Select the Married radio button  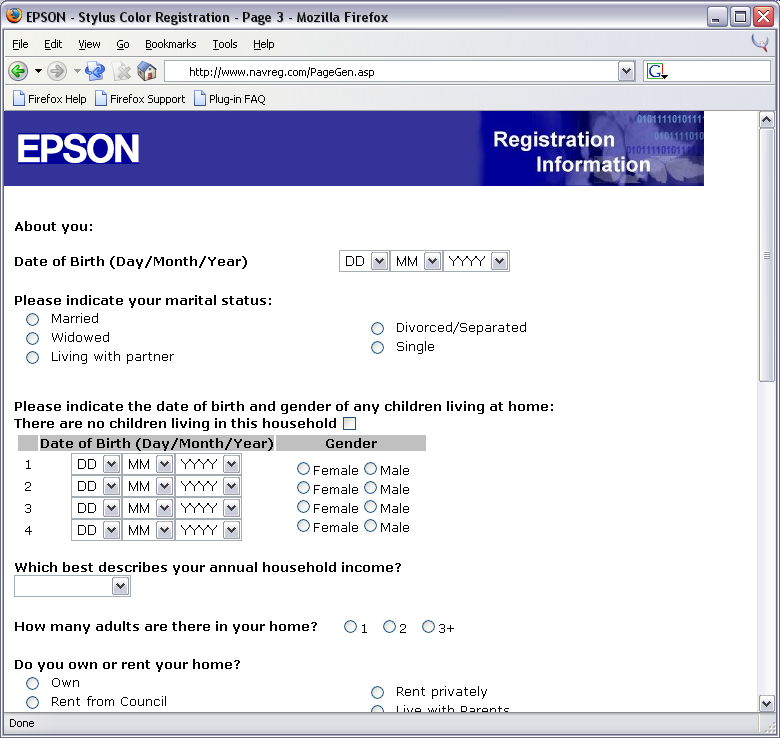coord(33,319)
